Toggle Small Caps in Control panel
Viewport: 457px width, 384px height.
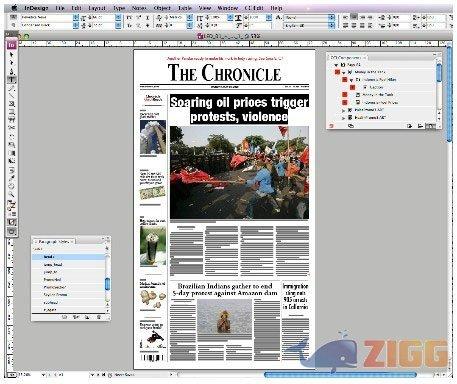point(129,25)
